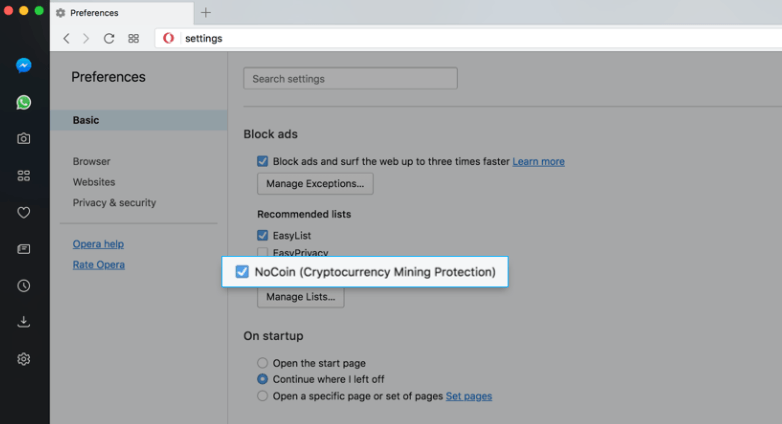Open the Privacy & security section

point(114,203)
